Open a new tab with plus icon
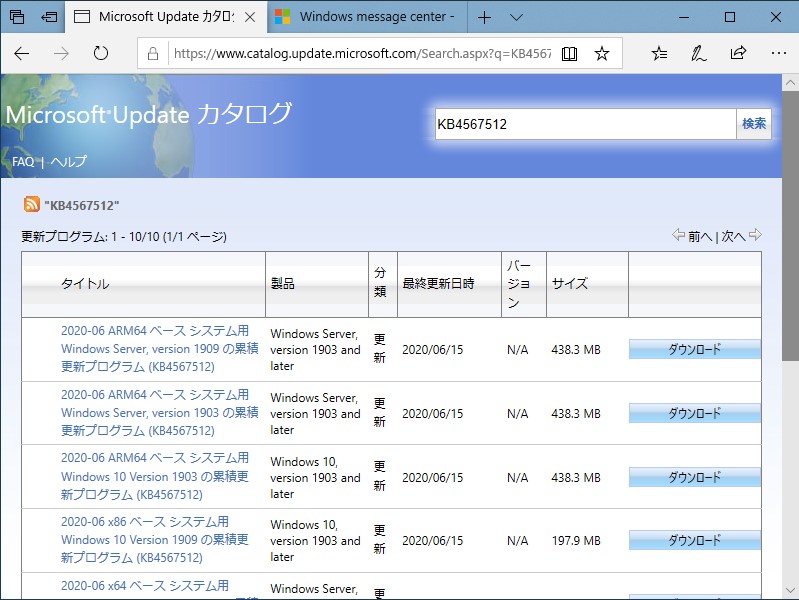 [484, 18]
